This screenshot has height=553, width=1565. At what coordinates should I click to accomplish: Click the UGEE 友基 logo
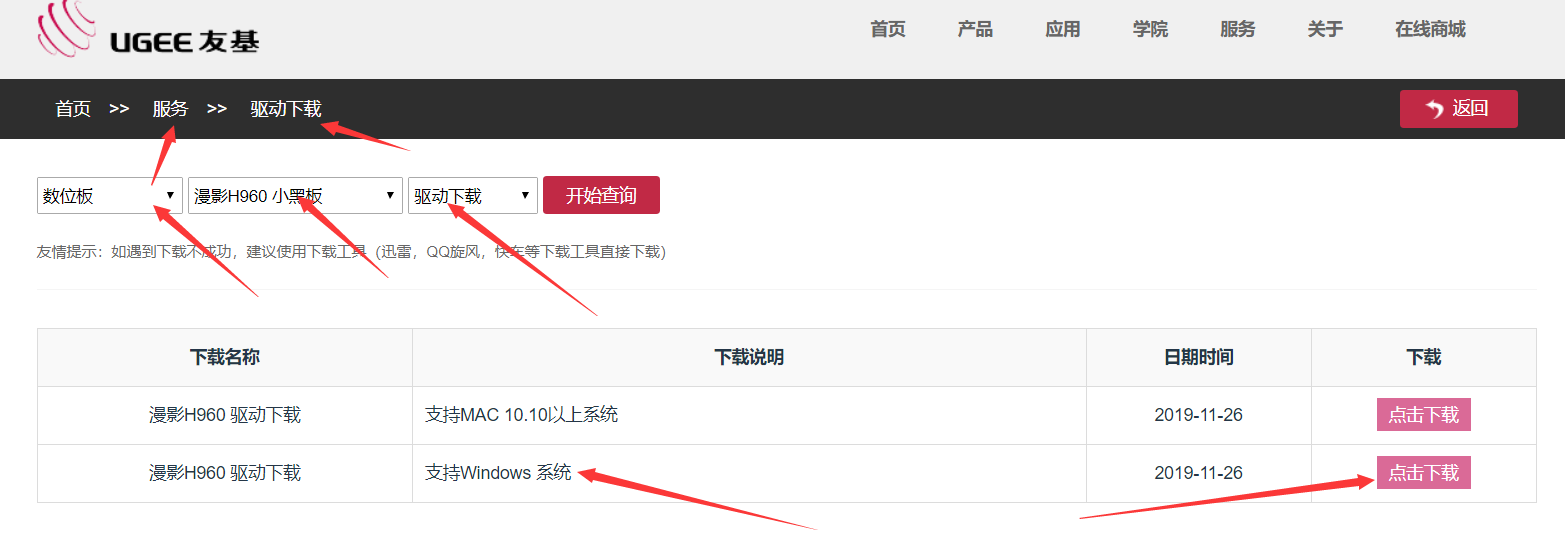tap(148, 30)
